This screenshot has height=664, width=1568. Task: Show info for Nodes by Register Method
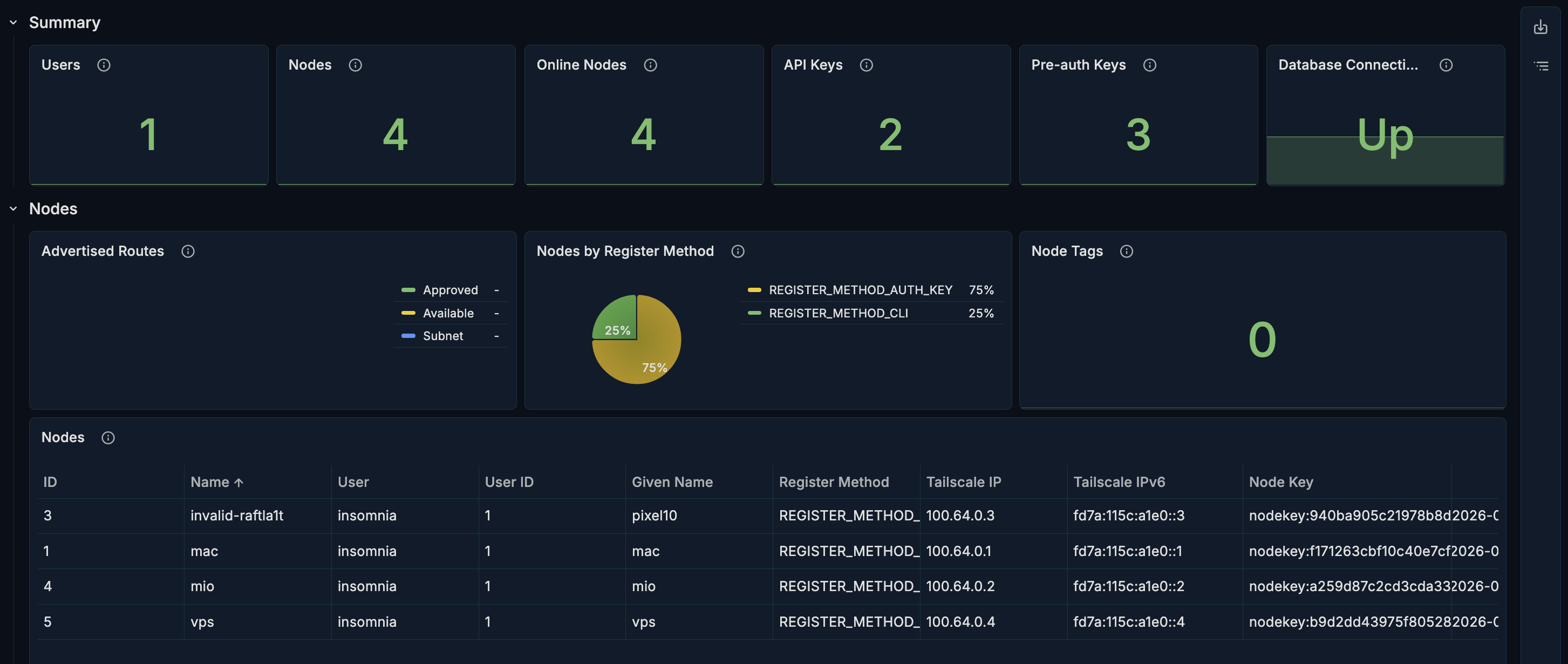tap(738, 252)
